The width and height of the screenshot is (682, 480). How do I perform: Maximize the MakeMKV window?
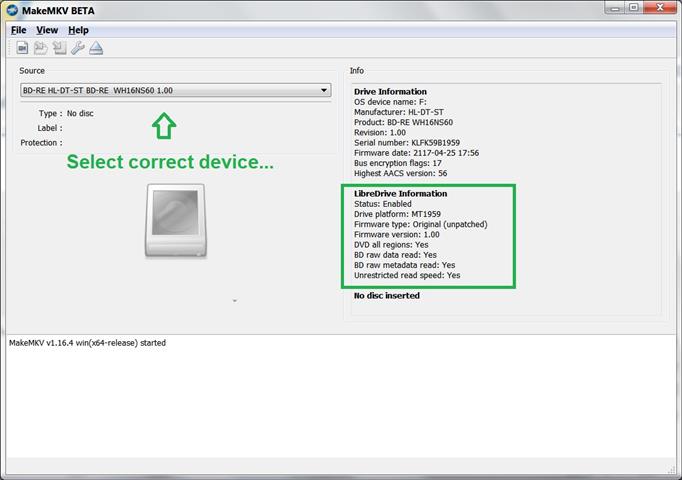(x=634, y=7)
